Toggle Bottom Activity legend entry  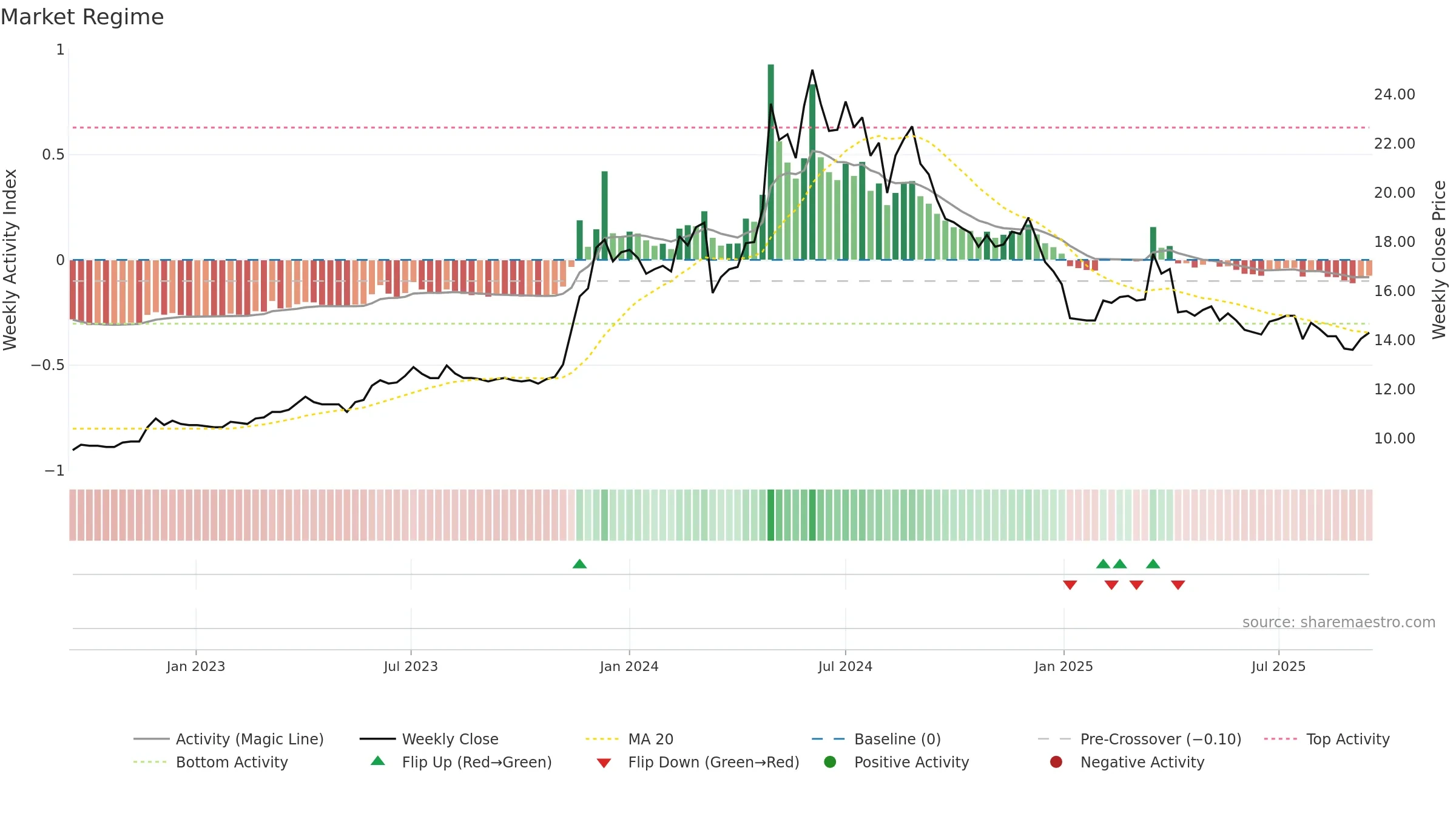[211, 762]
